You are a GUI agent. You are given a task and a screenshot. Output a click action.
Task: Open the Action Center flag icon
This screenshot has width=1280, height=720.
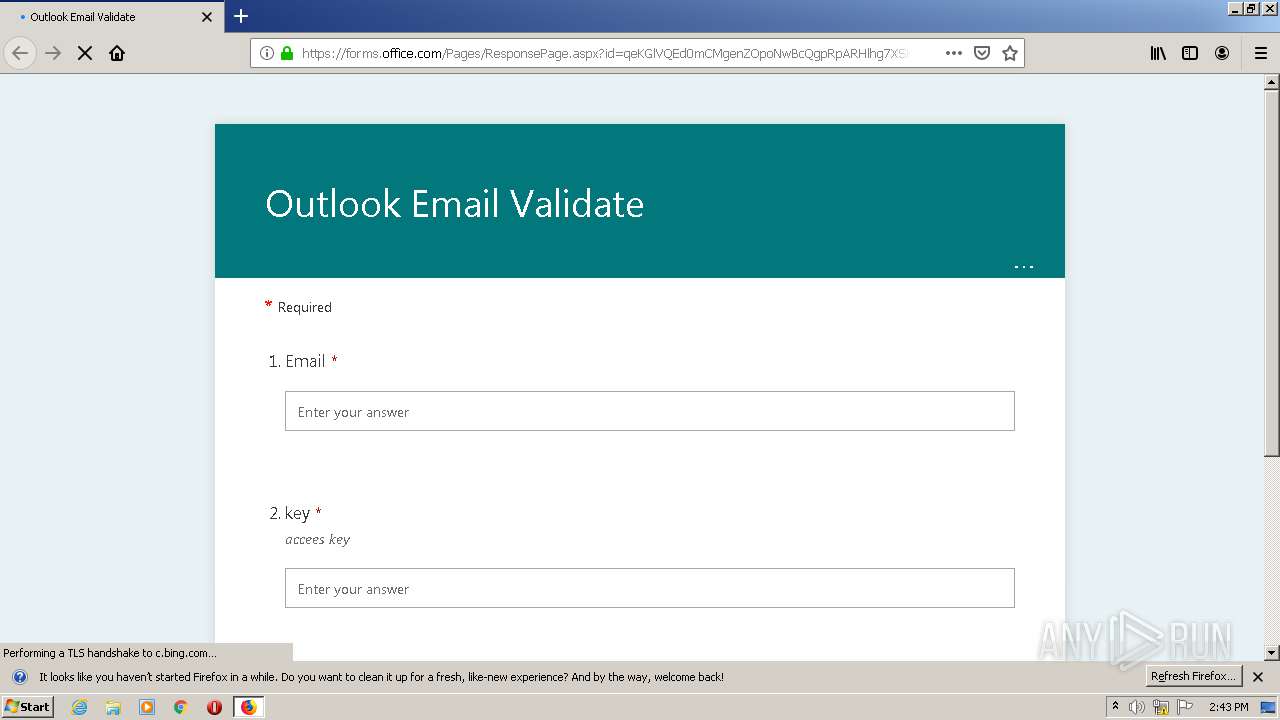pos(1186,707)
